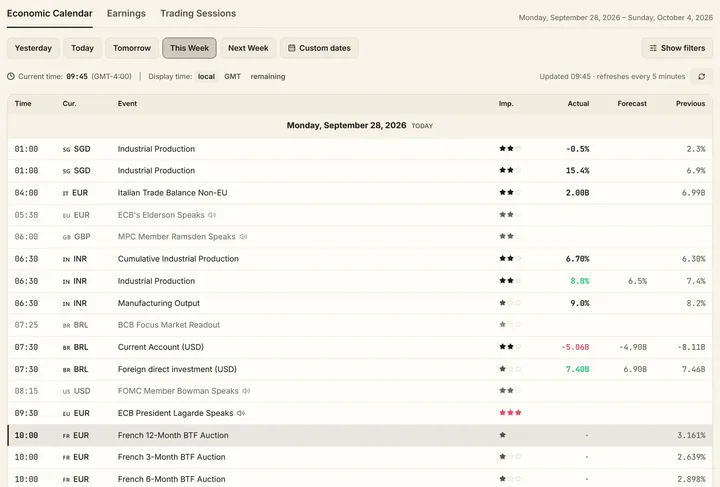Image resolution: width=720 pixels, height=487 pixels.
Task: Click the speaker icon beside ECB's Elderson Speaks
Action: (x=212, y=215)
